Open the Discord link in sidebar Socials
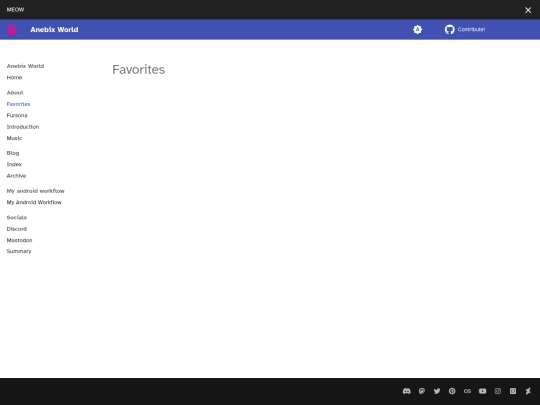The height and width of the screenshot is (405, 540). [x=17, y=229]
